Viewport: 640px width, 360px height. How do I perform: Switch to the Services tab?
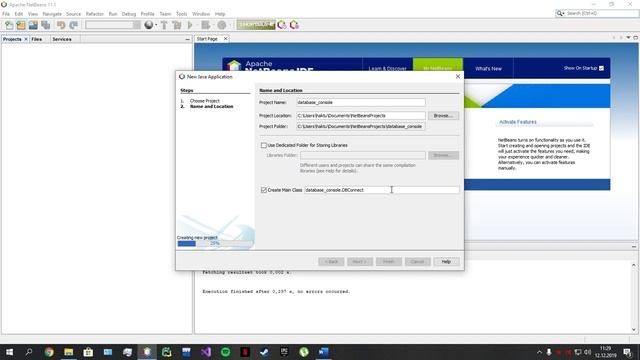coord(62,39)
